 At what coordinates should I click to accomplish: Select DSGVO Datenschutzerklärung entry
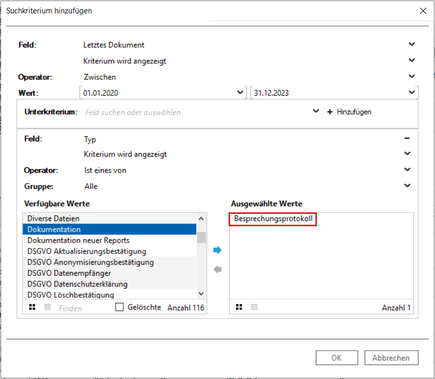pyautogui.click(x=110, y=284)
